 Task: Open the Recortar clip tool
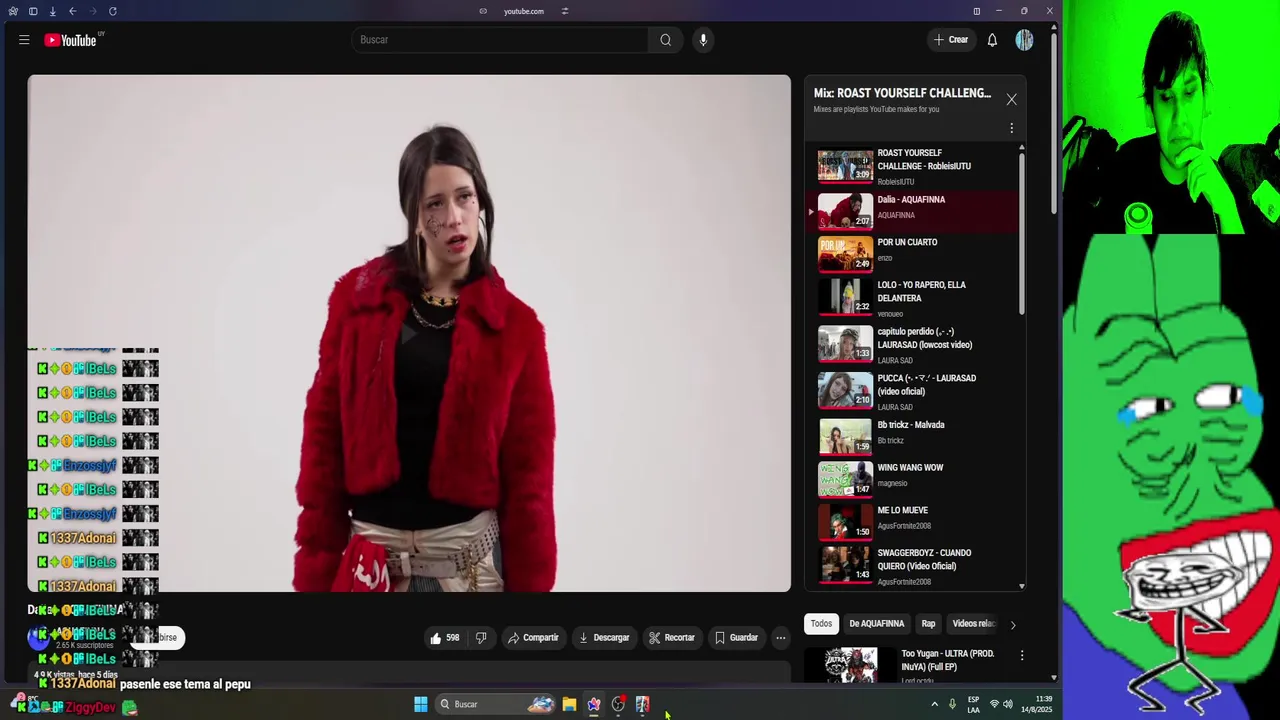[x=671, y=638]
